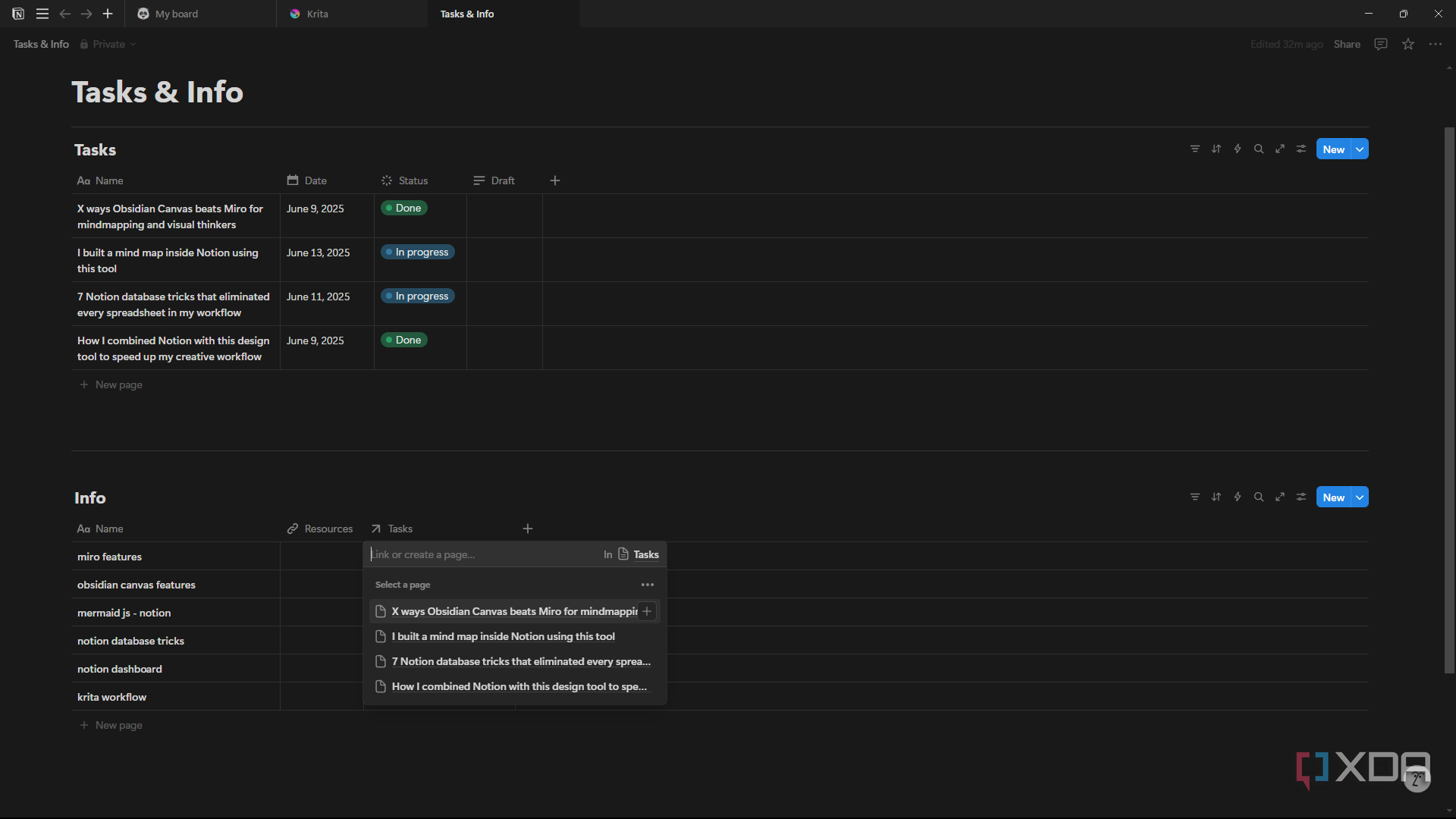Image resolution: width=1456 pixels, height=819 pixels.
Task: Star this page as favorite
Action: [x=1408, y=44]
